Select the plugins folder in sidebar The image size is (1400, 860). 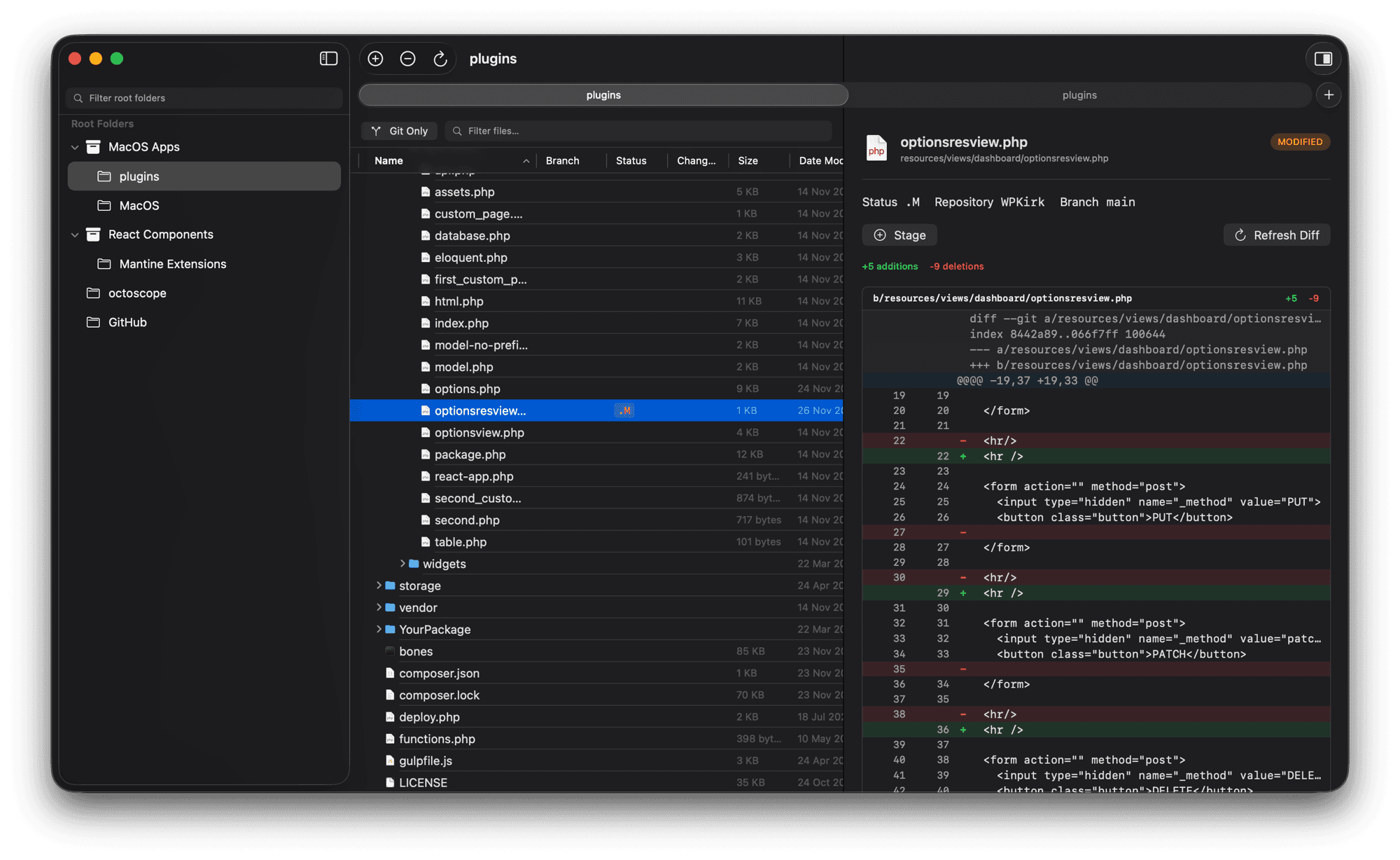coord(204,176)
